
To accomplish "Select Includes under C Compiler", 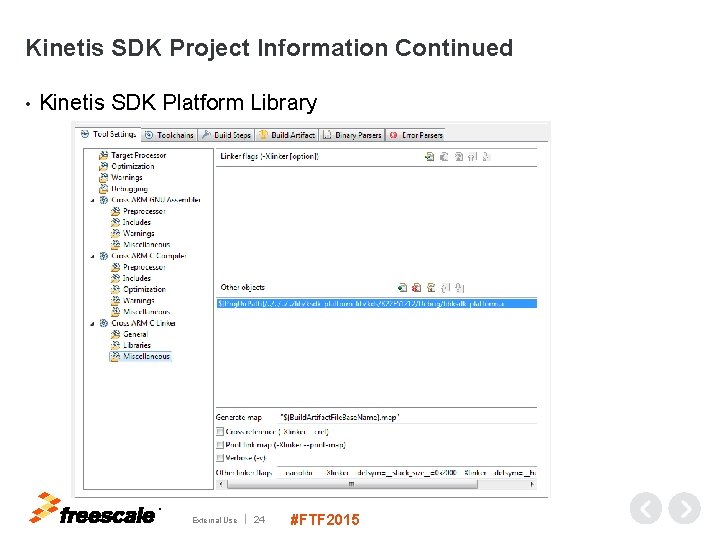I will pos(137,278).
